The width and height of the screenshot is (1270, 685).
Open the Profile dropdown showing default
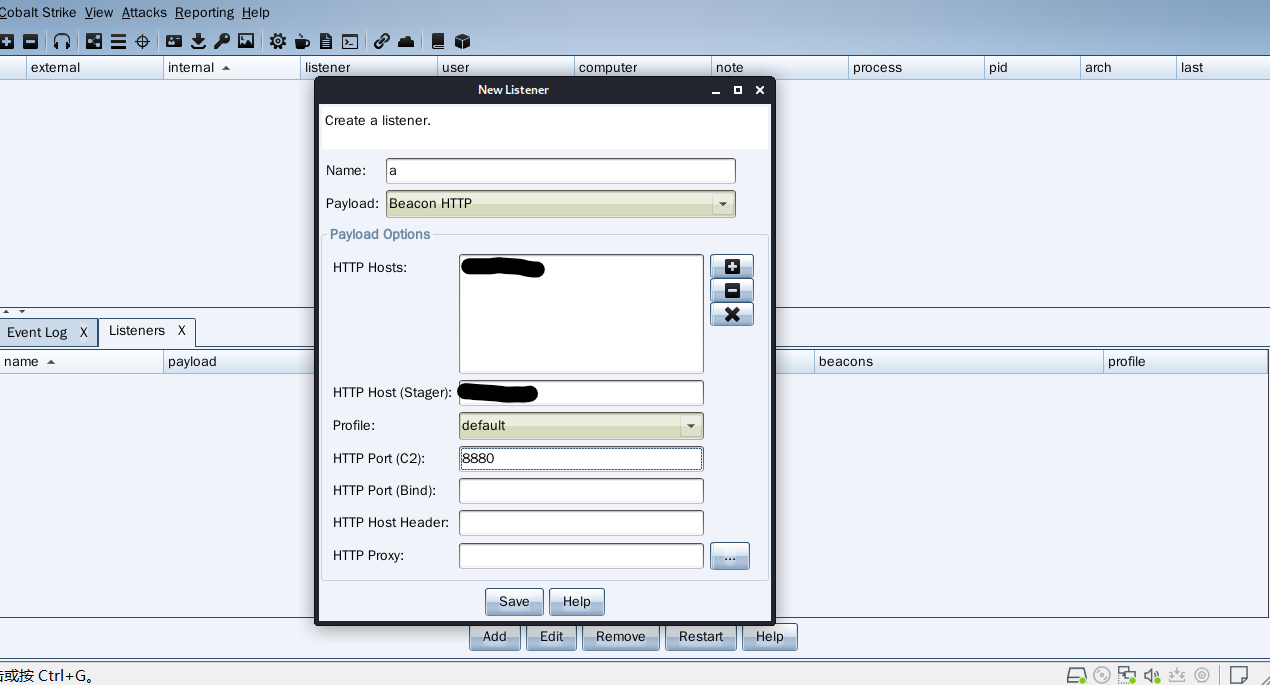point(581,426)
